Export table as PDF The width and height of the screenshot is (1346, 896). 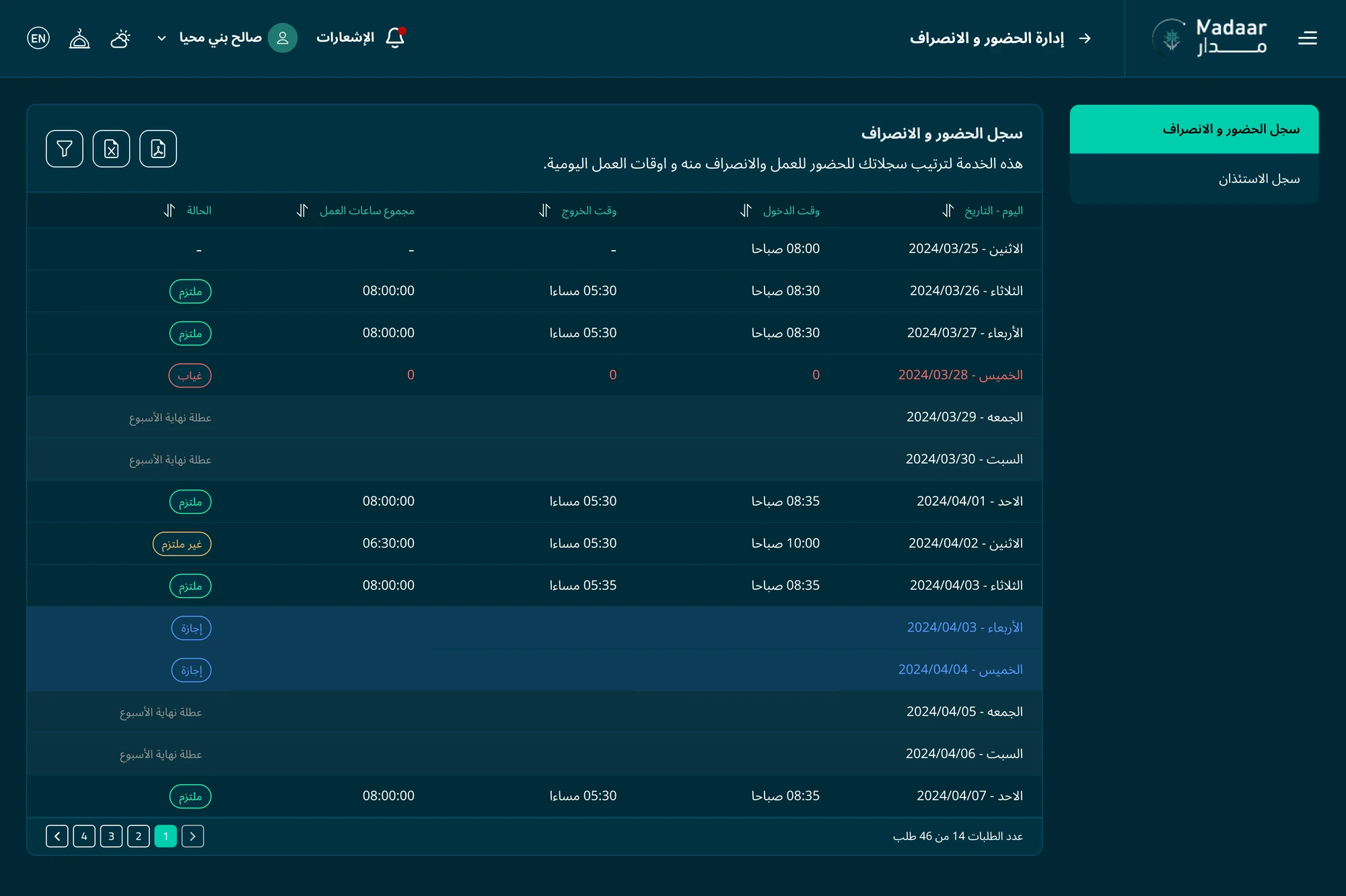158,149
